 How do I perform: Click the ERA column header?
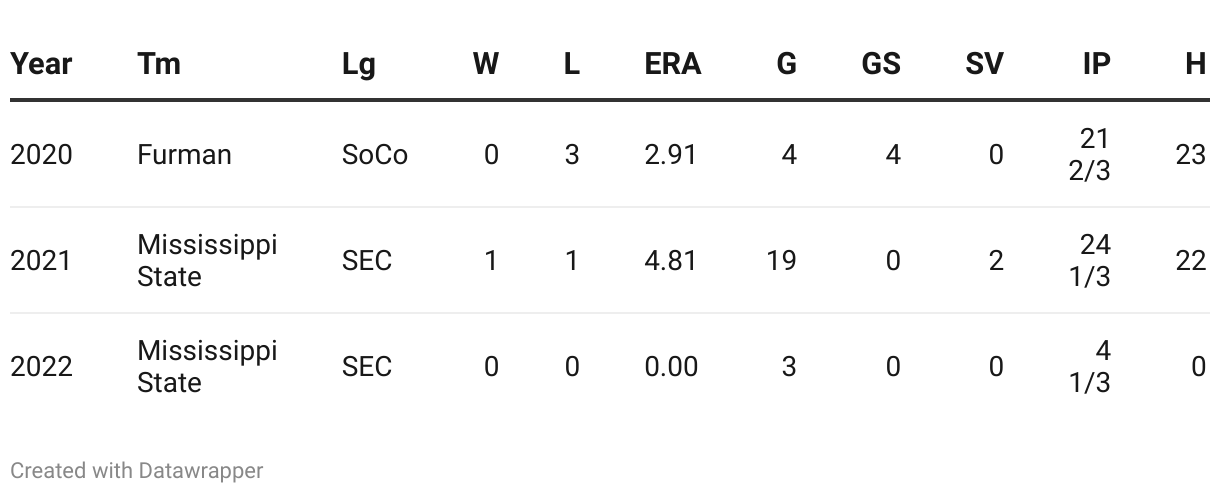[673, 64]
